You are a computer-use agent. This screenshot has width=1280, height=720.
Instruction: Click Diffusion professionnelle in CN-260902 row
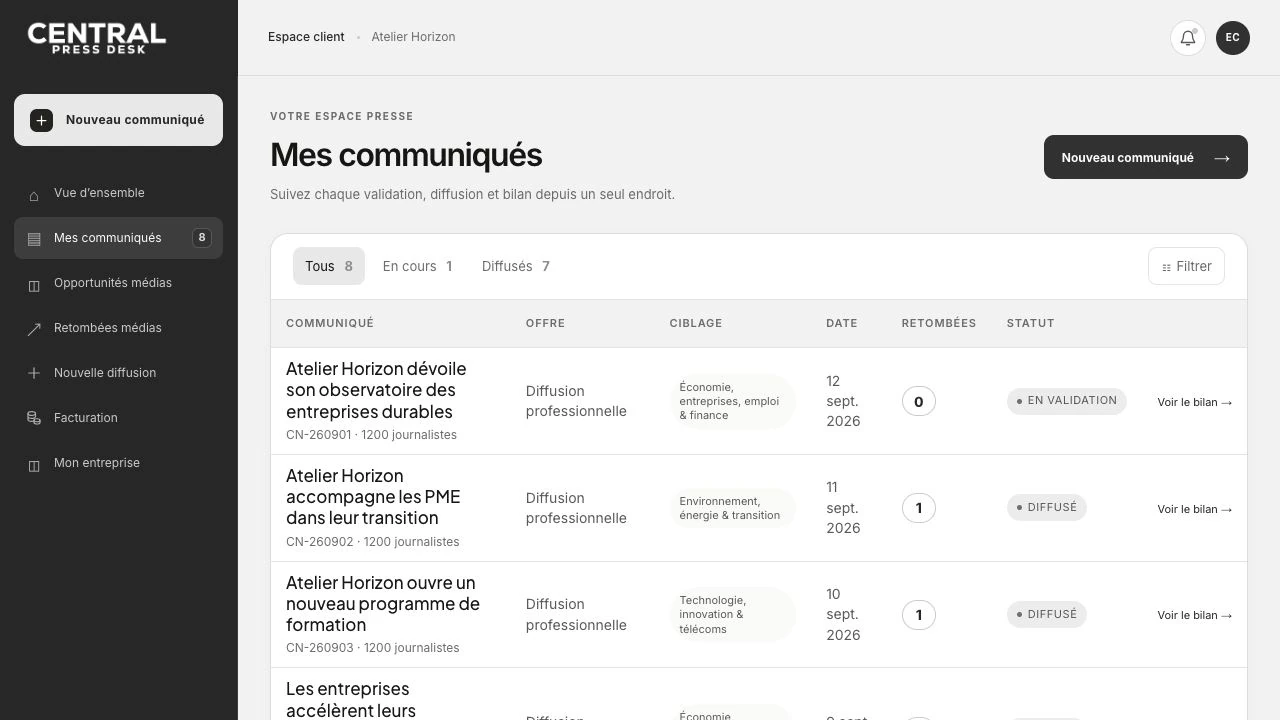(x=576, y=508)
